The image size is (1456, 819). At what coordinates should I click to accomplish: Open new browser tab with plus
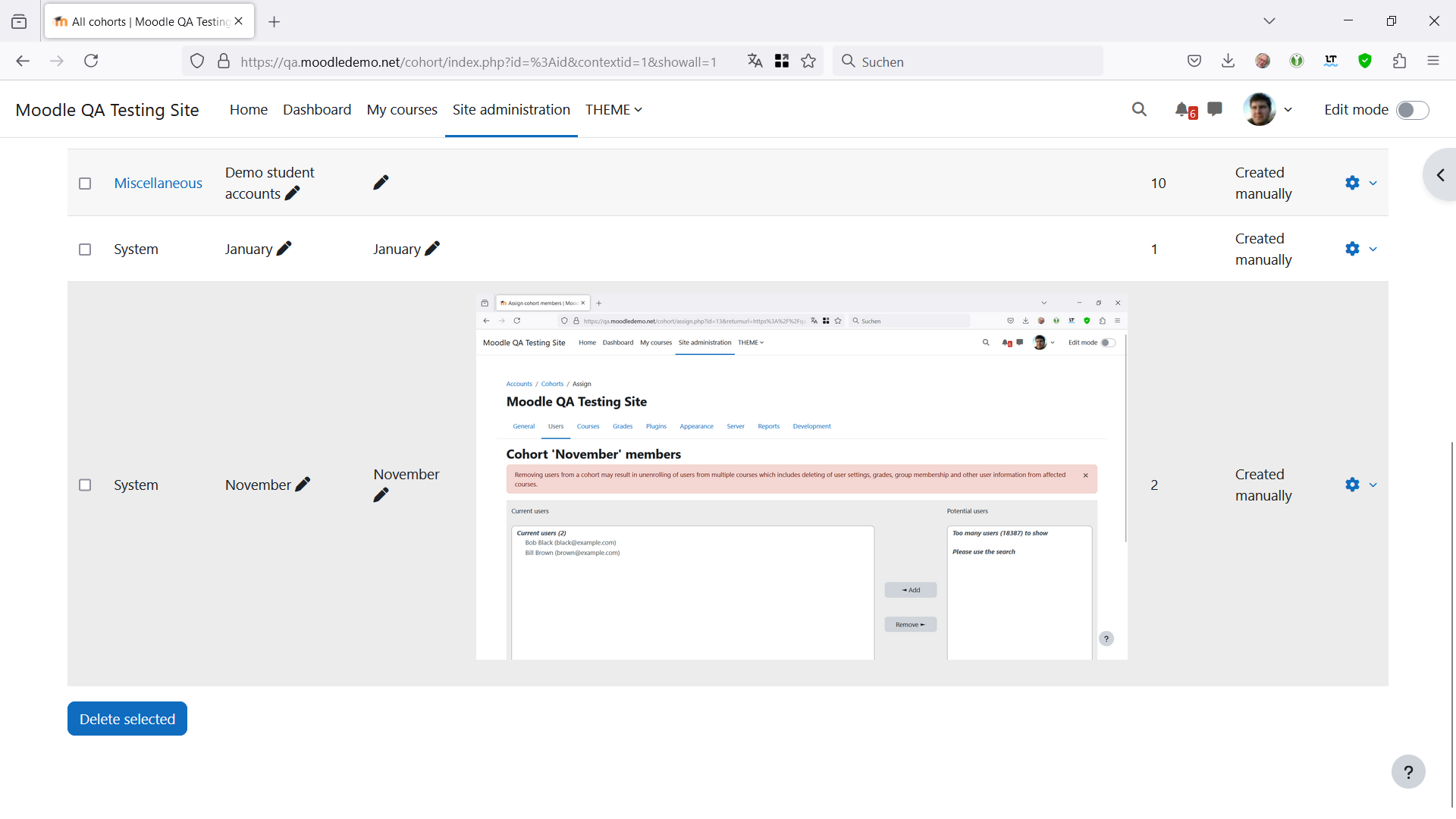click(x=275, y=22)
